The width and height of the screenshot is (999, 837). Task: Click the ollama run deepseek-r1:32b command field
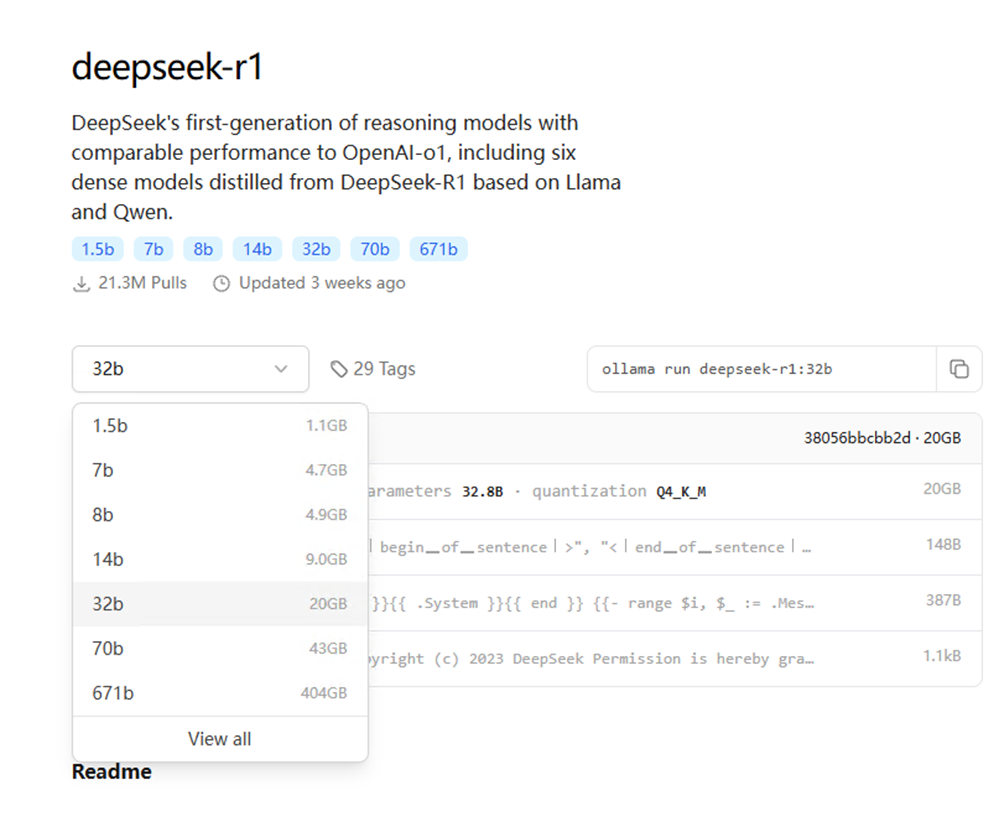point(761,369)
